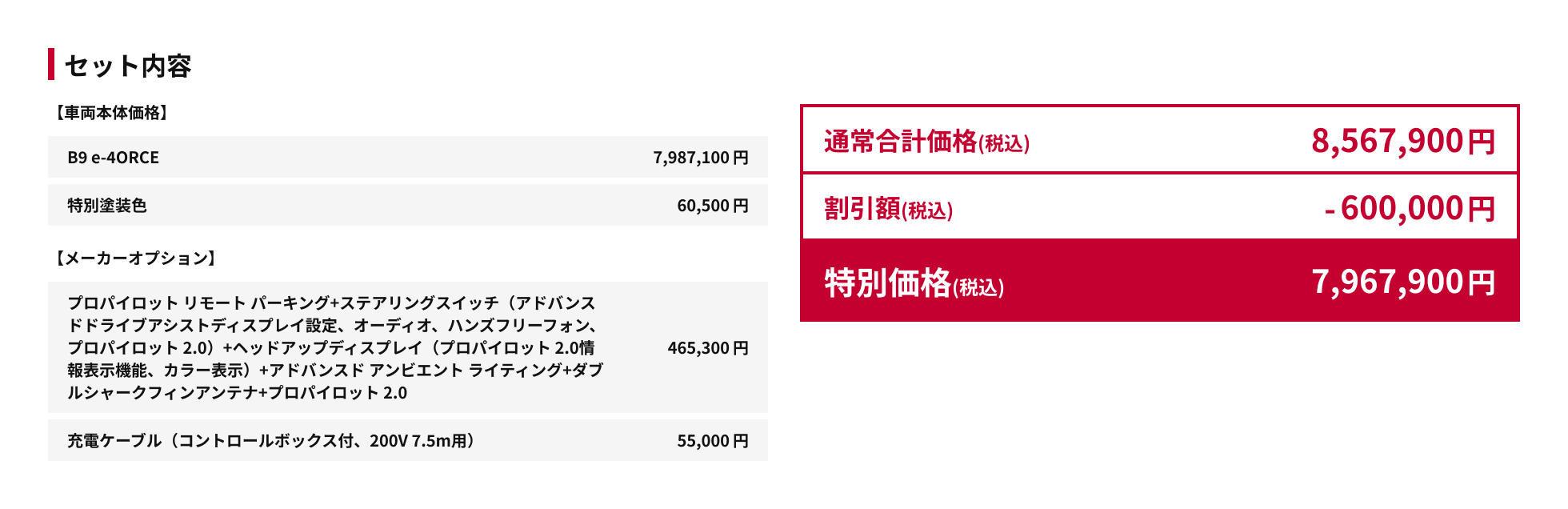Click the red bar beside セット内容
This screenshot has width=1568, height=509.
pyautogui.click(x=51, y=64)
